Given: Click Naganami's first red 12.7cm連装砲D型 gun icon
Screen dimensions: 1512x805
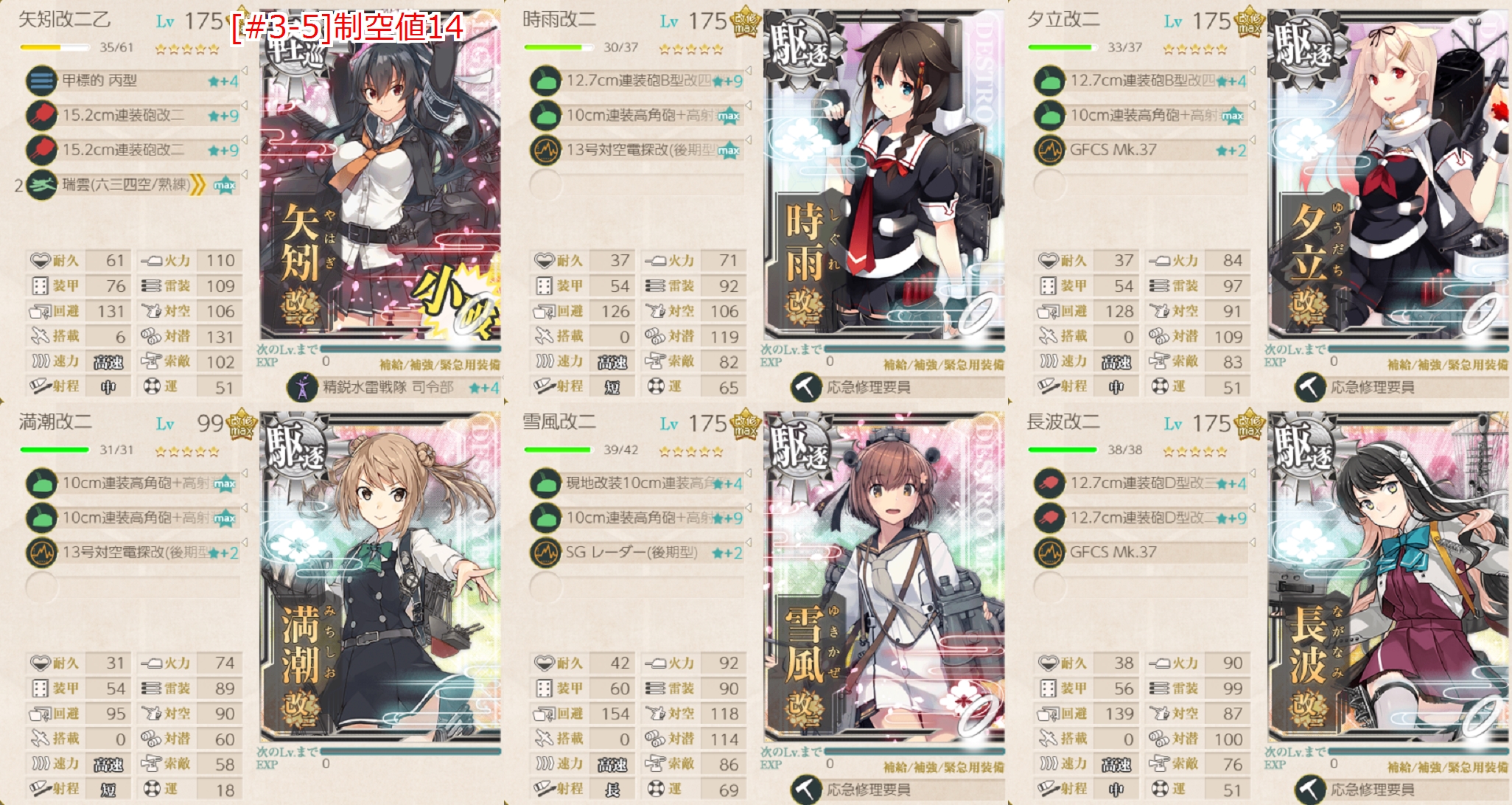Looking at the screenshot, I should click(x=1050, y=484).
